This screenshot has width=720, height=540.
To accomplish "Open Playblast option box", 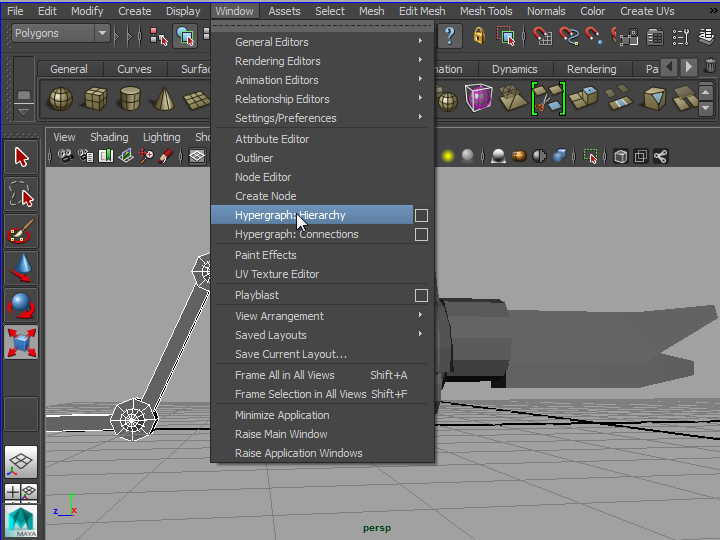I will coord(421,295).
